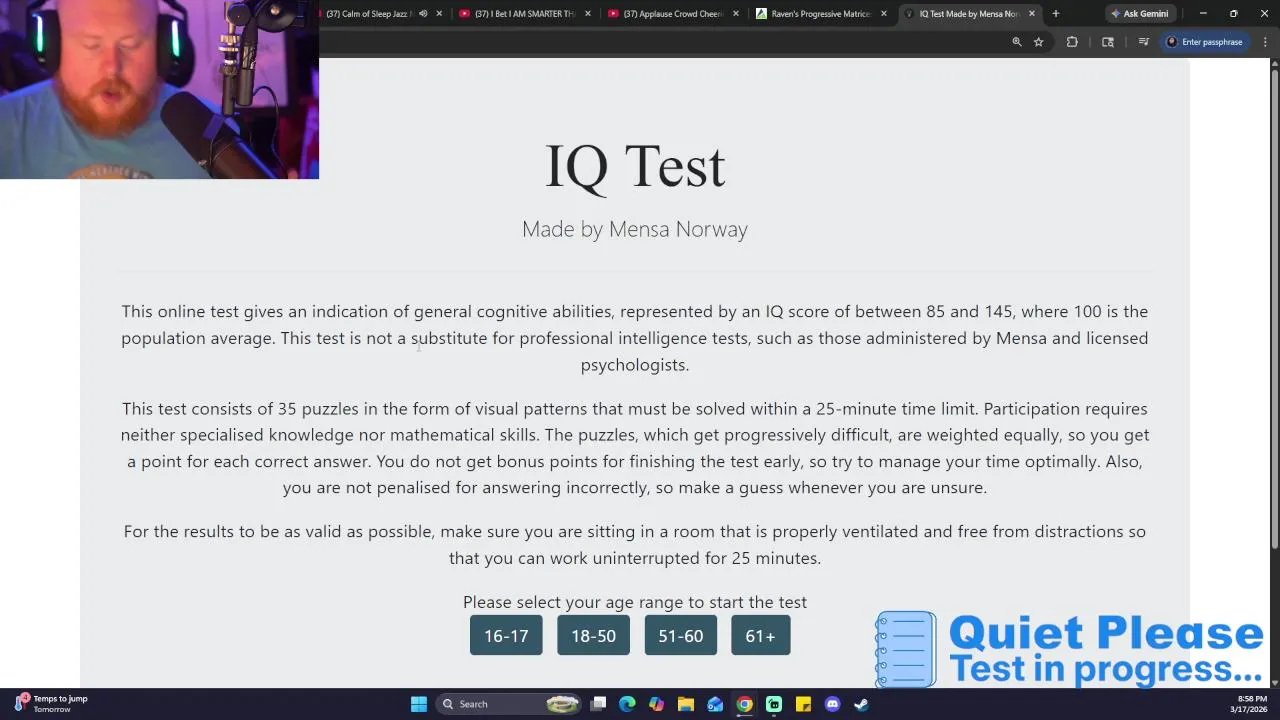Open Sticky Notes from taskbar
This screenshot has width=1280, height=720.
click(x=803, y=704)
